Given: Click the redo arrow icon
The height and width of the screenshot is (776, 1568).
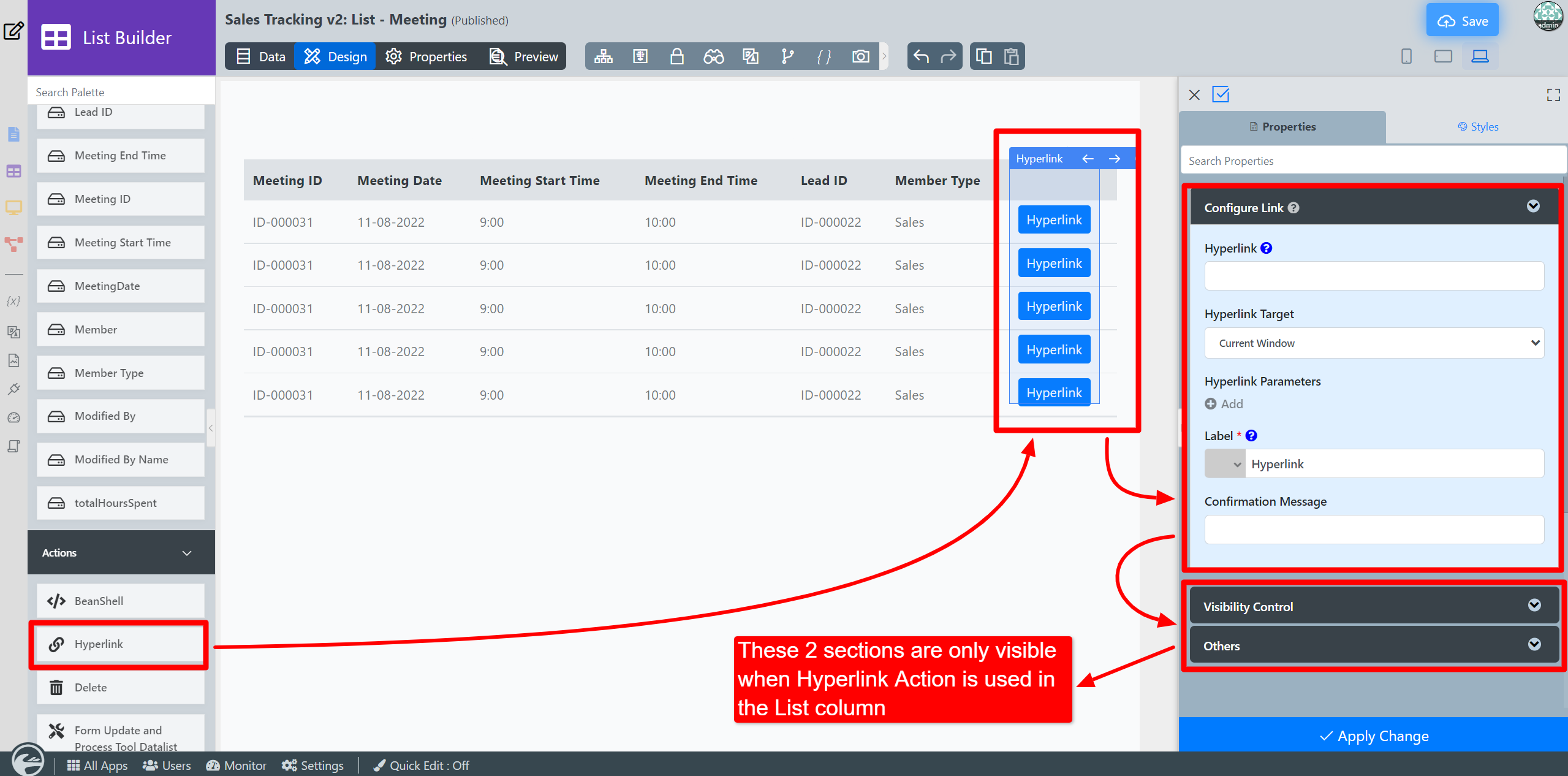Looking at the screenshot, I should (x=948, y=56).
